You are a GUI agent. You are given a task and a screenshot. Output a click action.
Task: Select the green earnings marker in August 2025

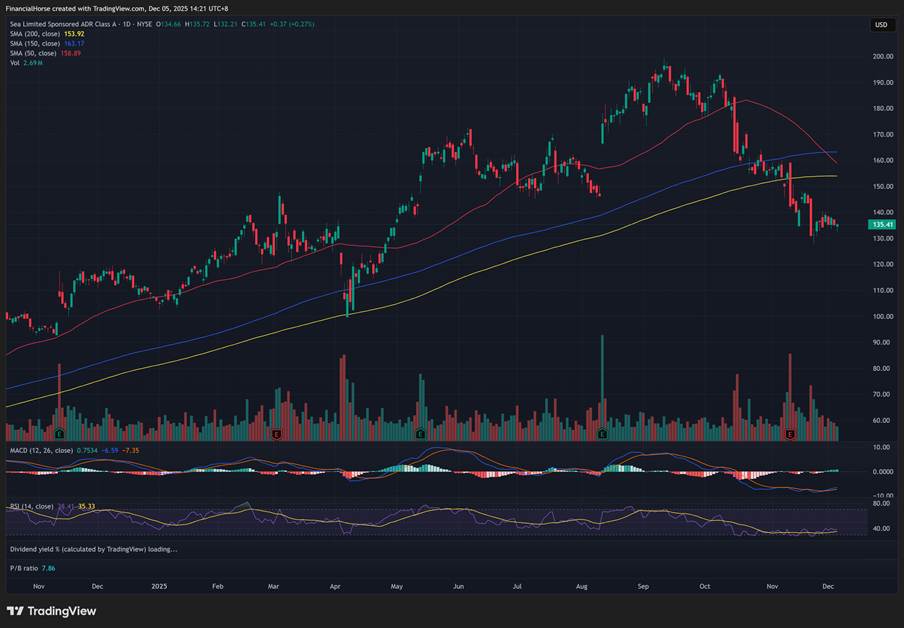pyautogui.click(x=602, y=435)
